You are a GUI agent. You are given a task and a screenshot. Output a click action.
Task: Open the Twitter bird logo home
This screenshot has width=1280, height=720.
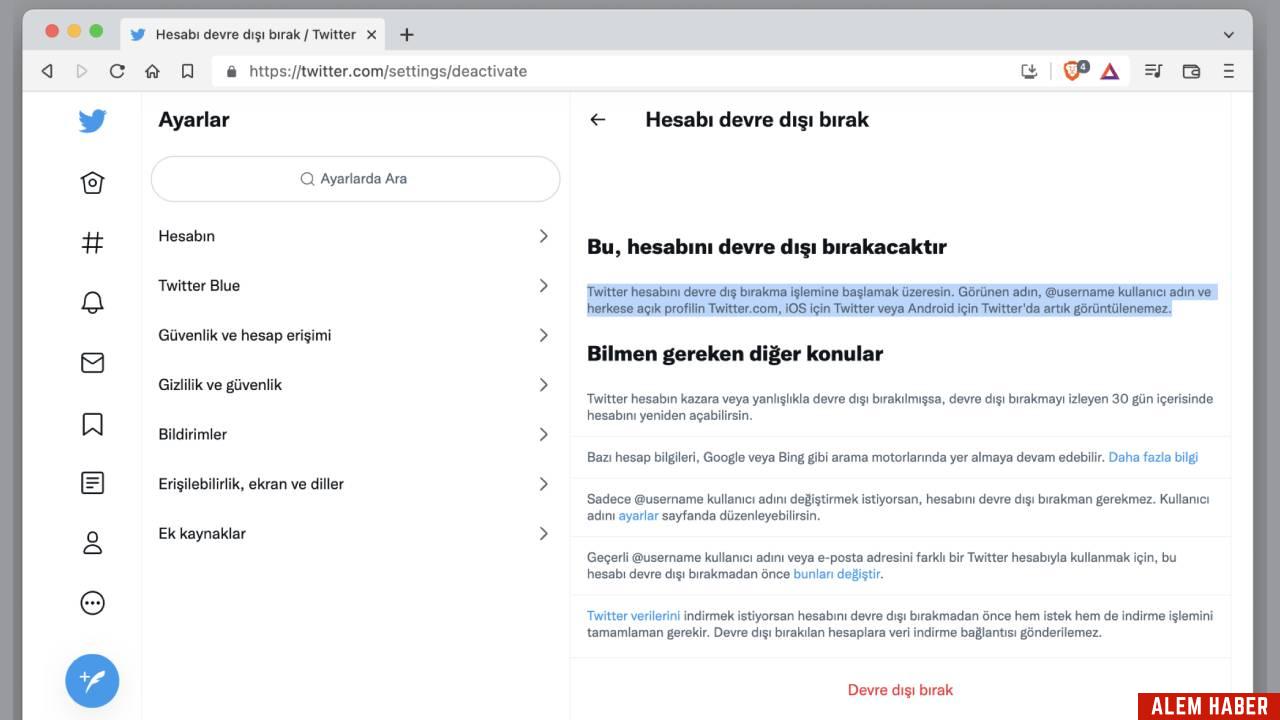[x=92, y=121]
